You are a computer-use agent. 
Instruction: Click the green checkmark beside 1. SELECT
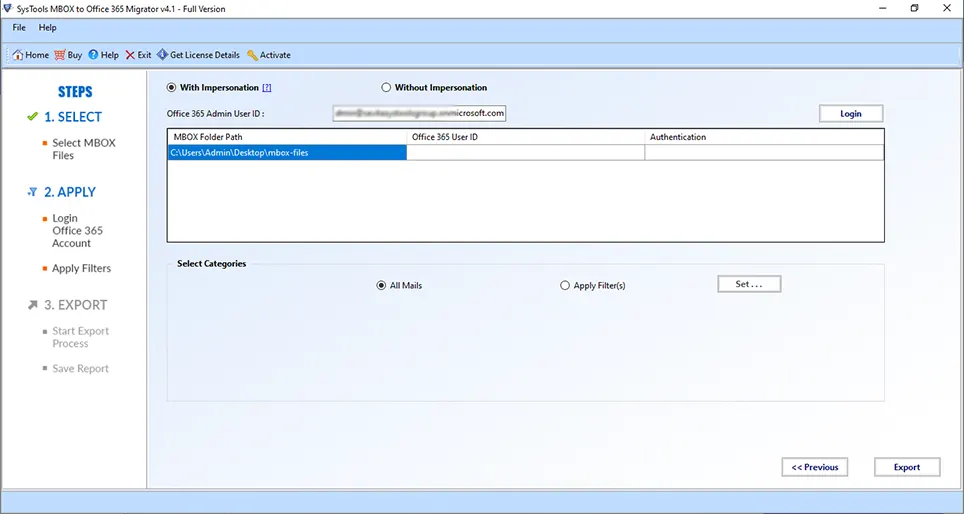(33, 117)
